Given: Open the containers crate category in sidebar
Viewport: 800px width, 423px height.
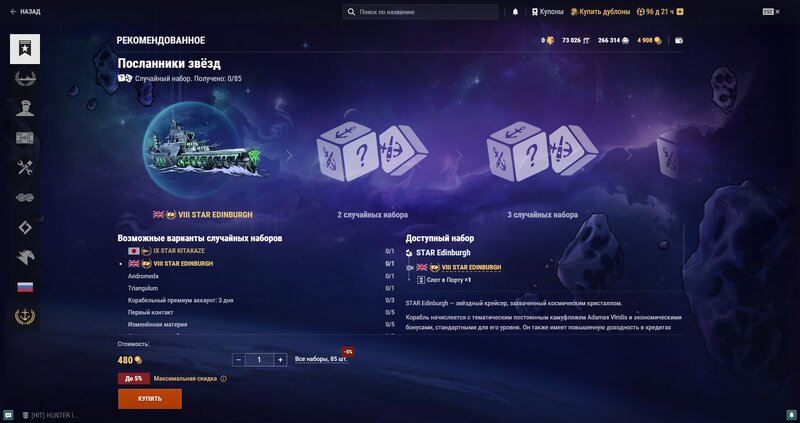Looking at the screenshot, I should [25, 138].
